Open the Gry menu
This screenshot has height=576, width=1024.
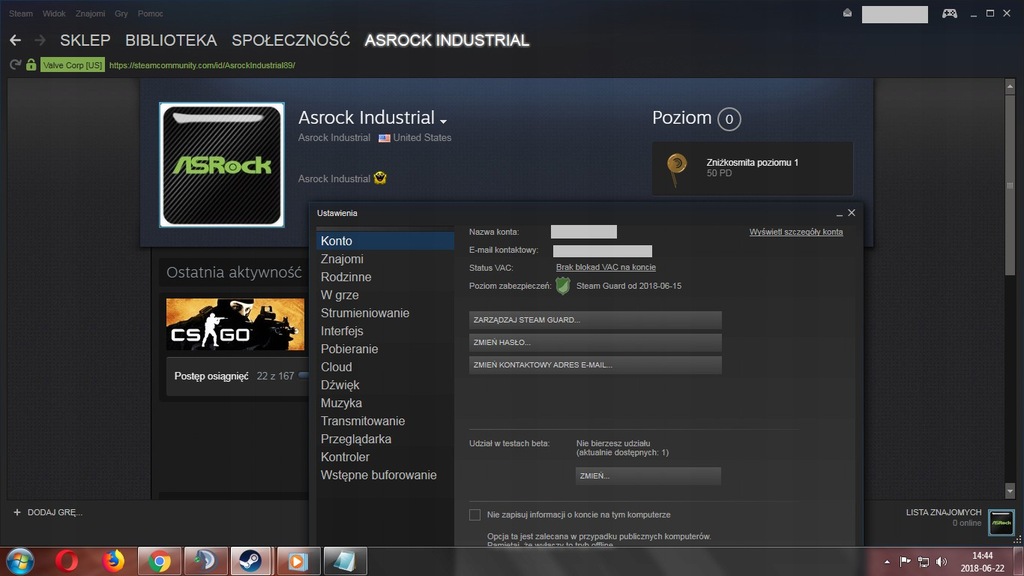[121, 14]
